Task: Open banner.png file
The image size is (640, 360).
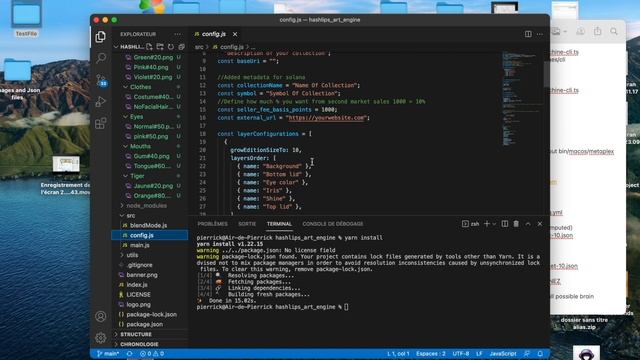Action: tap(142, 275)
